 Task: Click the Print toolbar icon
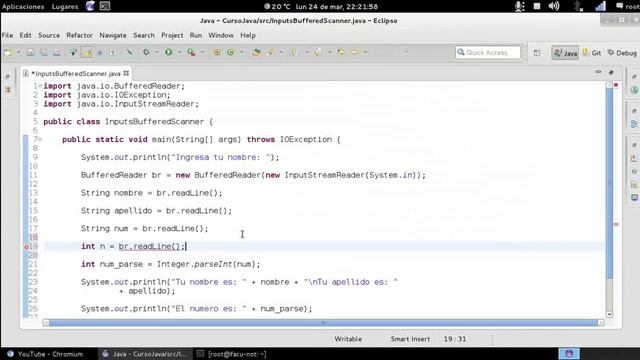(57, 52)
